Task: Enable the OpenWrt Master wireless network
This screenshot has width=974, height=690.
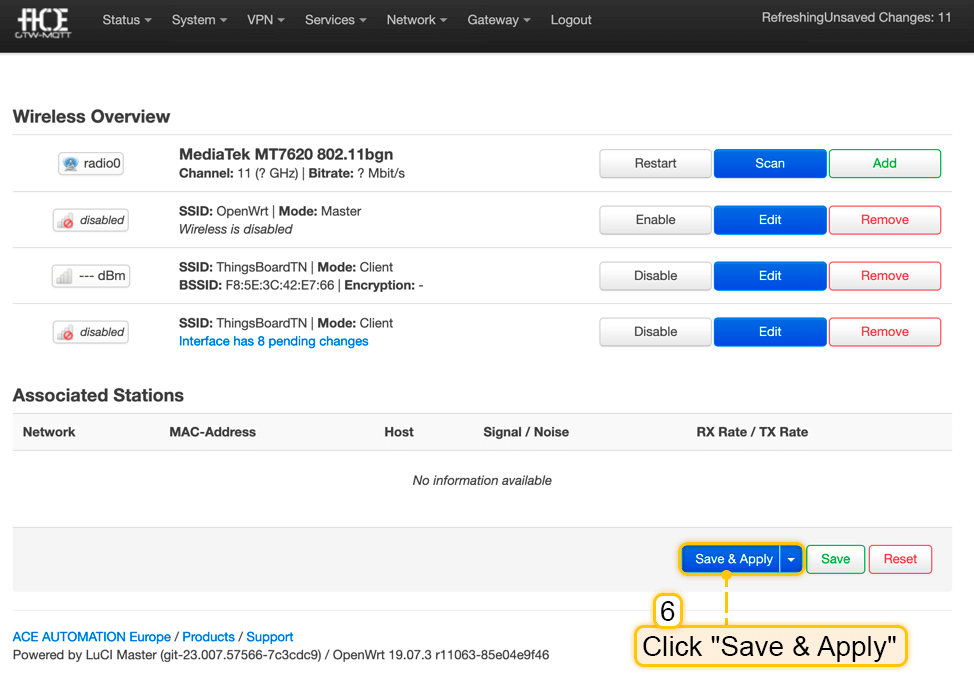Action: tap(655, 220)
